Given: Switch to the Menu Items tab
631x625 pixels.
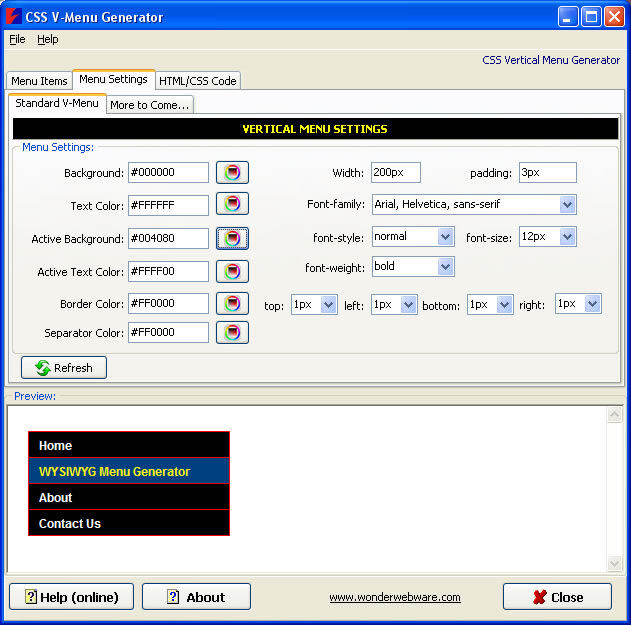Looking at the screenshot, I should (40, 81).
